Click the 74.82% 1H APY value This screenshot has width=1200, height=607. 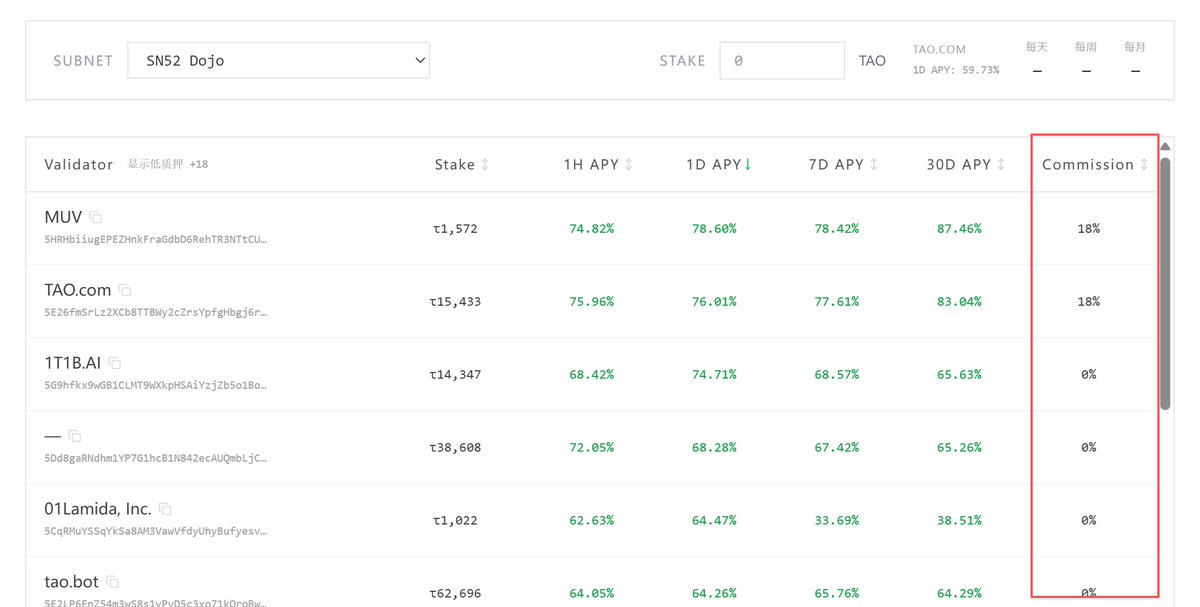(x=591, y=229)
